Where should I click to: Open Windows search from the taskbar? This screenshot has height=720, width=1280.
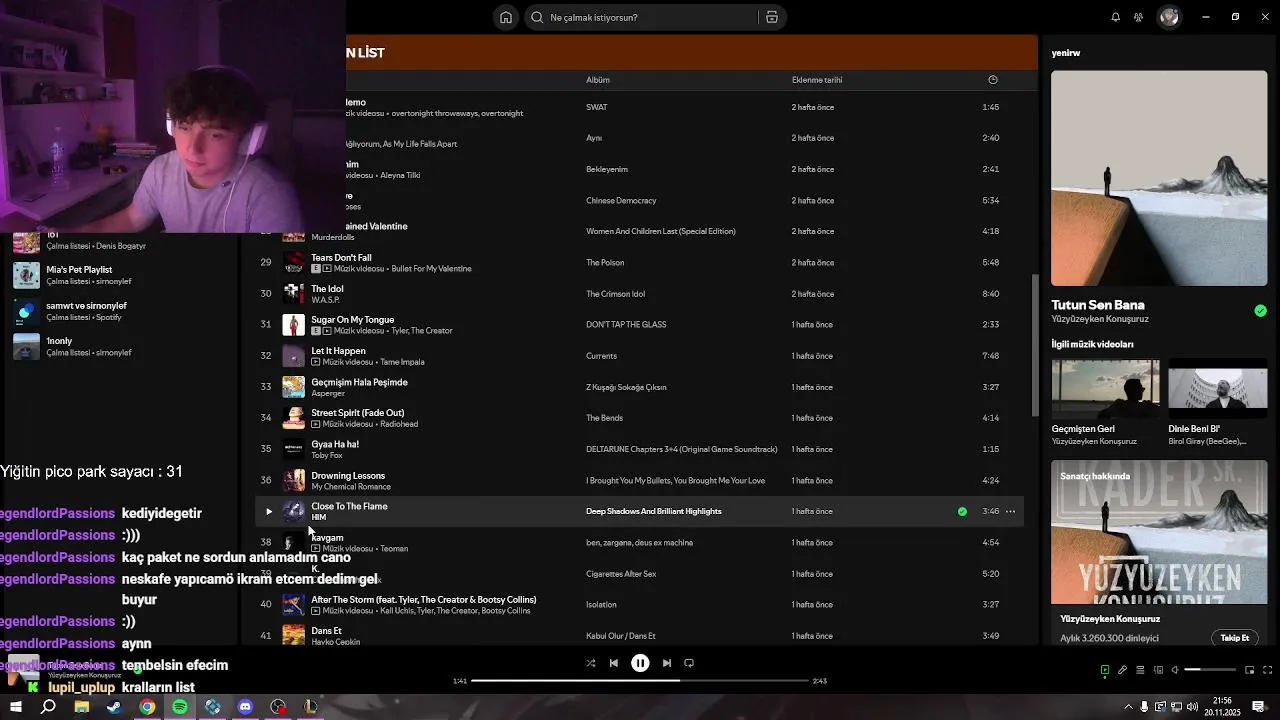coord(48,707)
